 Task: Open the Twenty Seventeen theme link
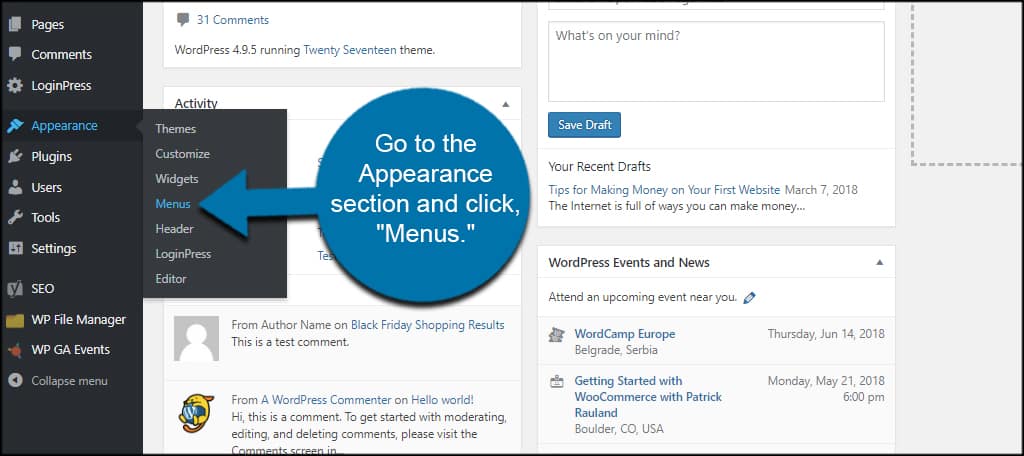[x=350, y=50]
